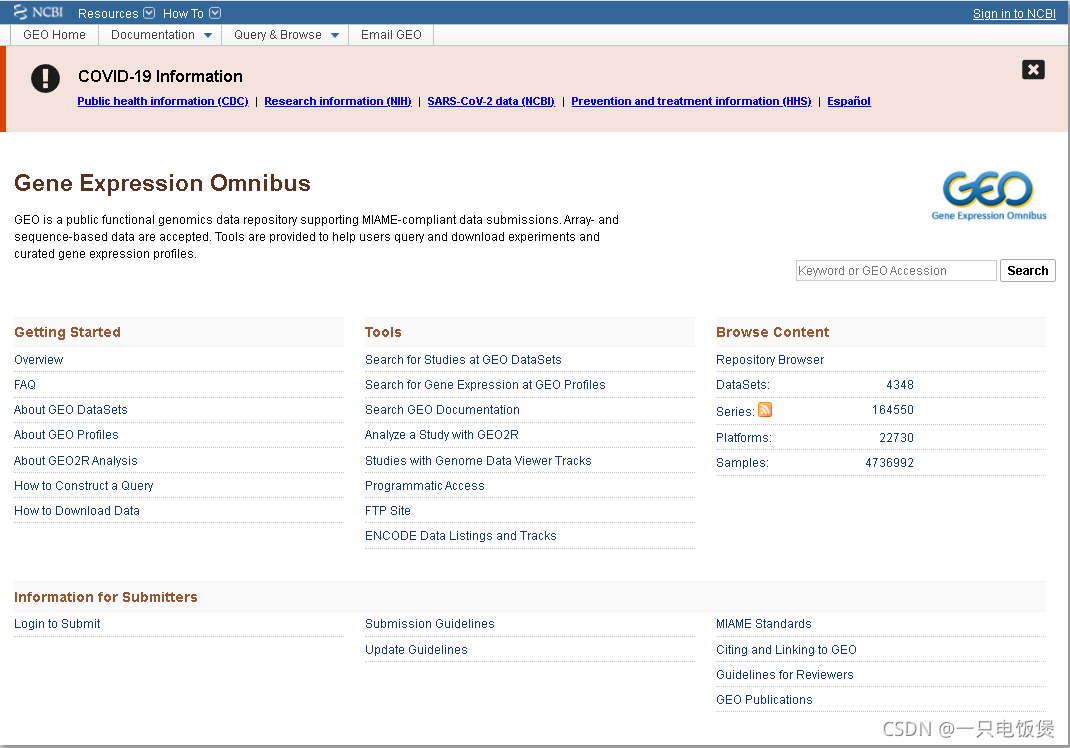The image size is (1070, 748).
Task: Click the Series RSS feed icon
Action: (x=765, y=409)
